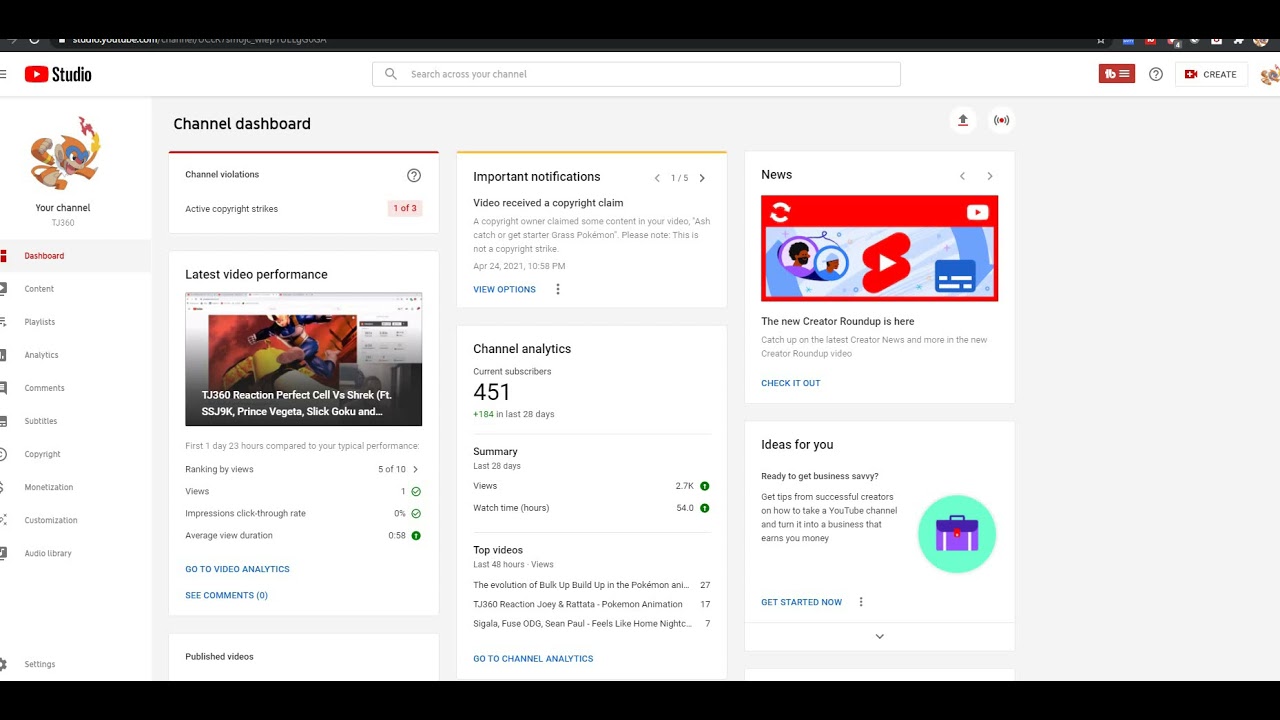Open top video 'The evolution of Bulk Up'

pos(581,585)
